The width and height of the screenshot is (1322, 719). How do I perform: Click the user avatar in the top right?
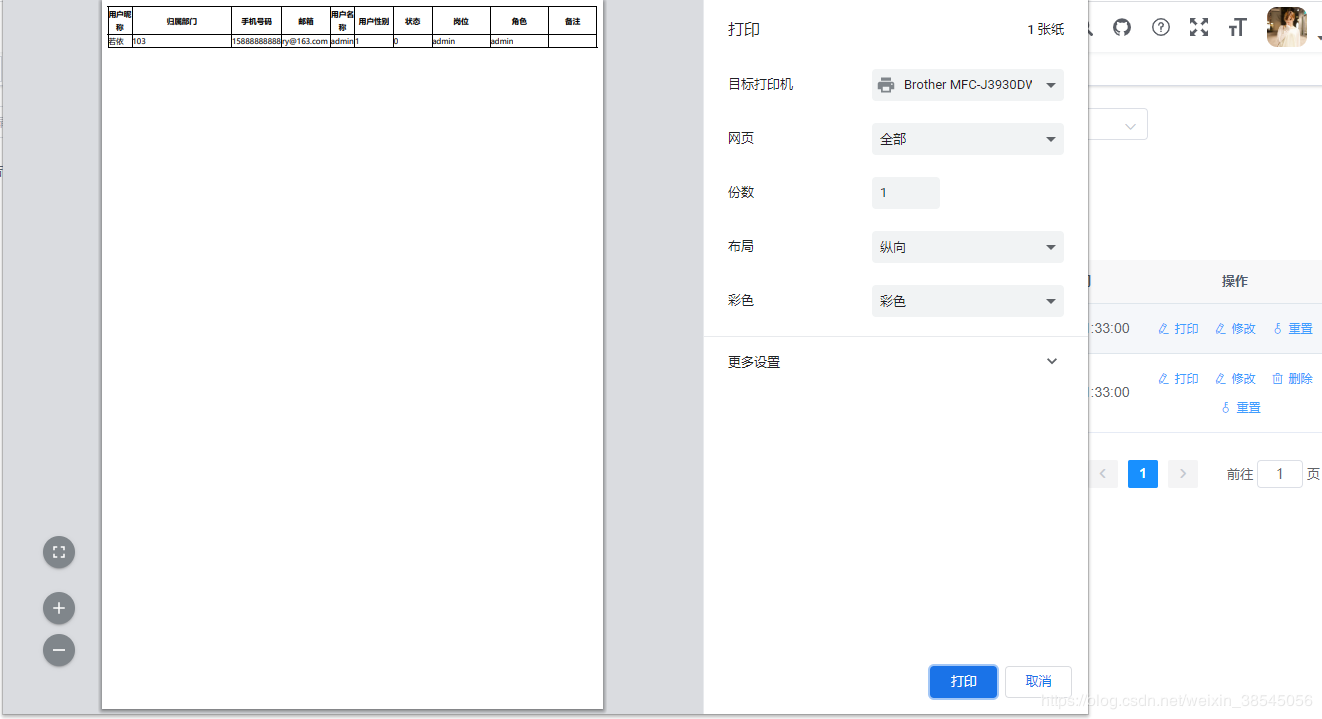[1286, 27]
